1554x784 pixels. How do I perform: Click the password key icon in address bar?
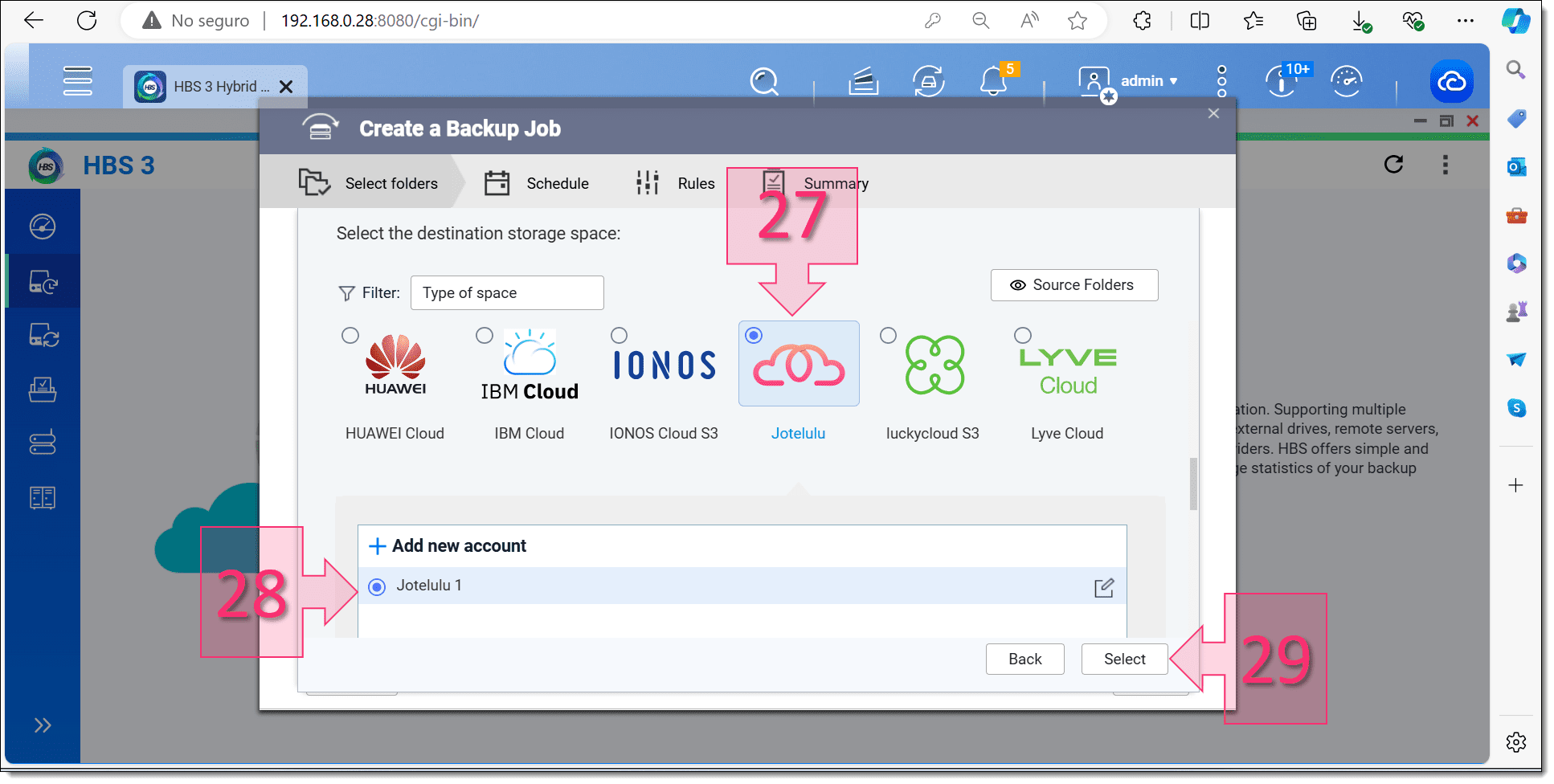933,21
